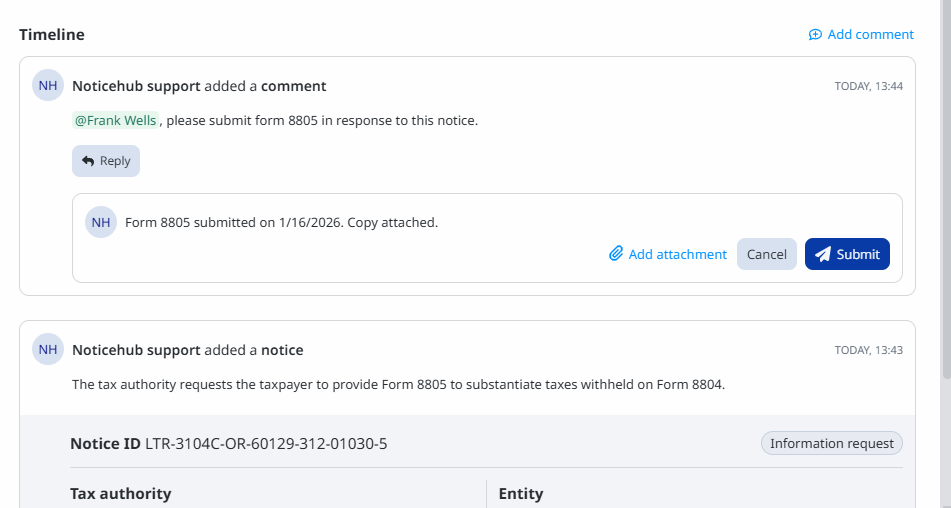Viewport: 951px width, 508px height.
Task: Click the TODAY, 13:44 comment timestamp
Action: pyautogui.click(x=868, y=86)
